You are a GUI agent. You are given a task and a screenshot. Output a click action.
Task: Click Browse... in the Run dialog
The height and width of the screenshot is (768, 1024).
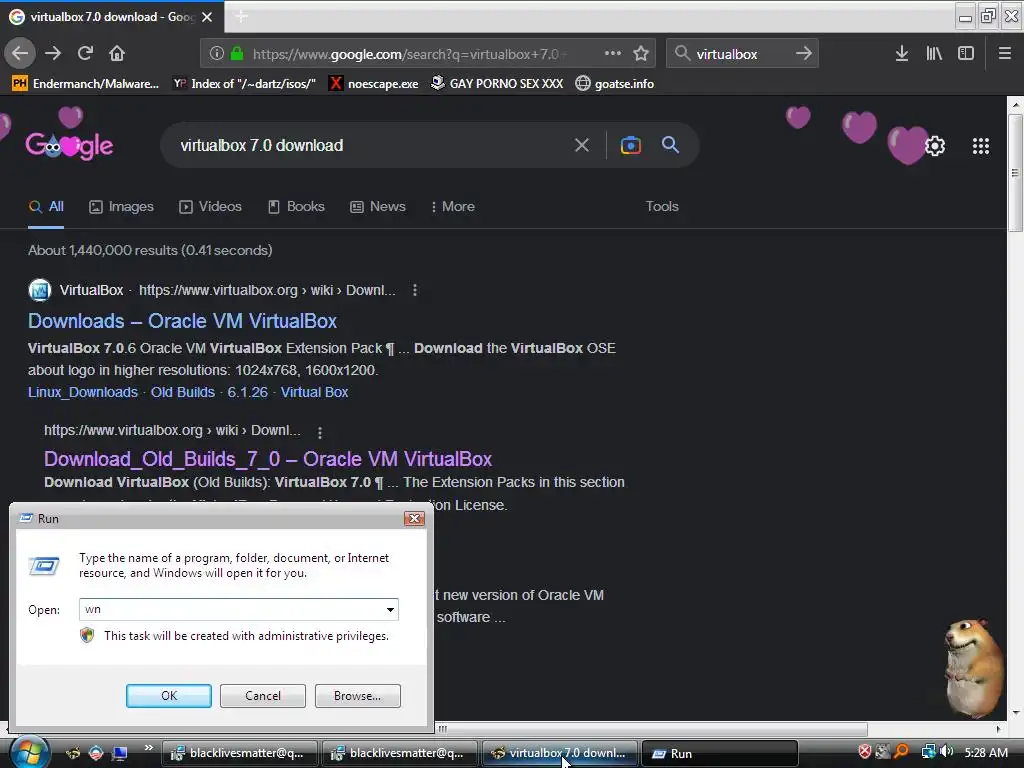point(357,696)
